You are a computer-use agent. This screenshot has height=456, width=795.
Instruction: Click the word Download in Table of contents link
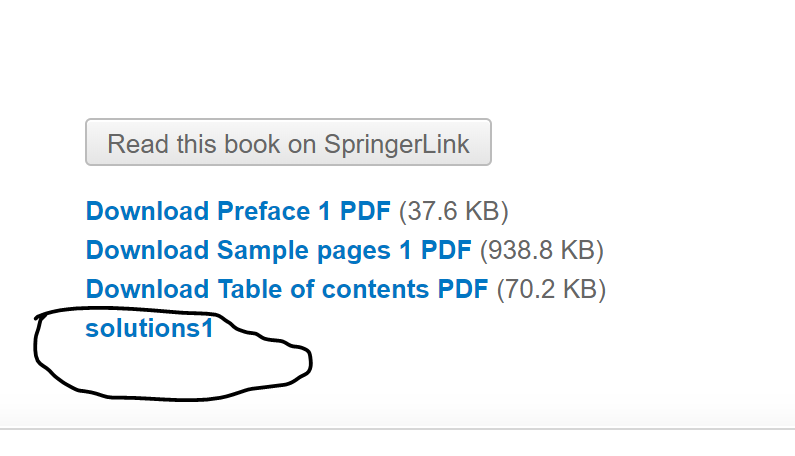(x=147, y=289)
